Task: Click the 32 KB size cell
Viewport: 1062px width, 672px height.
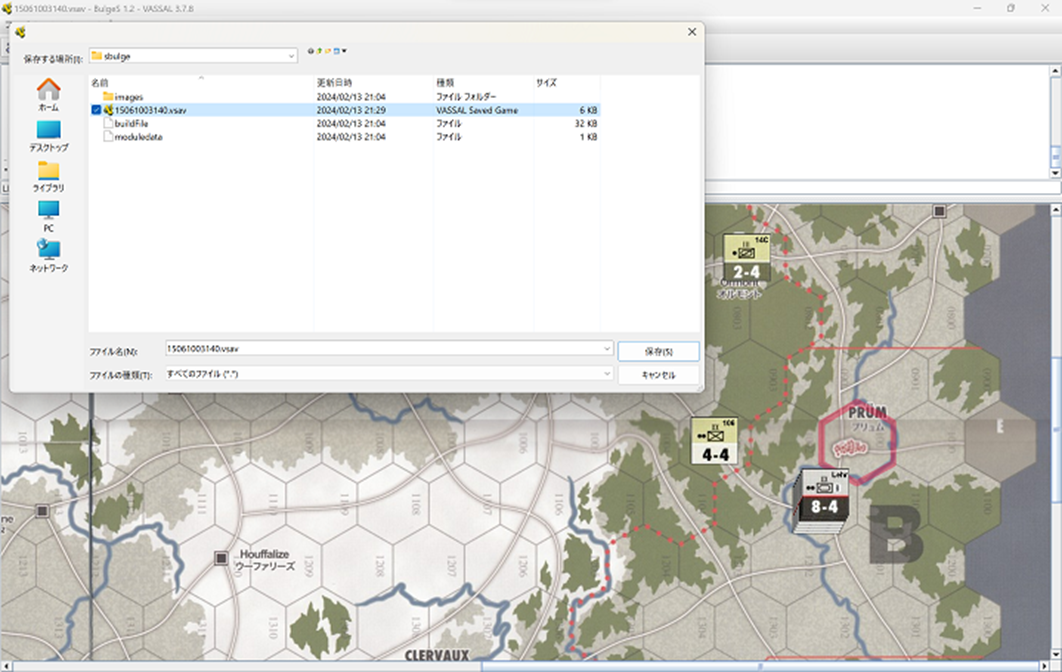Action: point(586,123)
